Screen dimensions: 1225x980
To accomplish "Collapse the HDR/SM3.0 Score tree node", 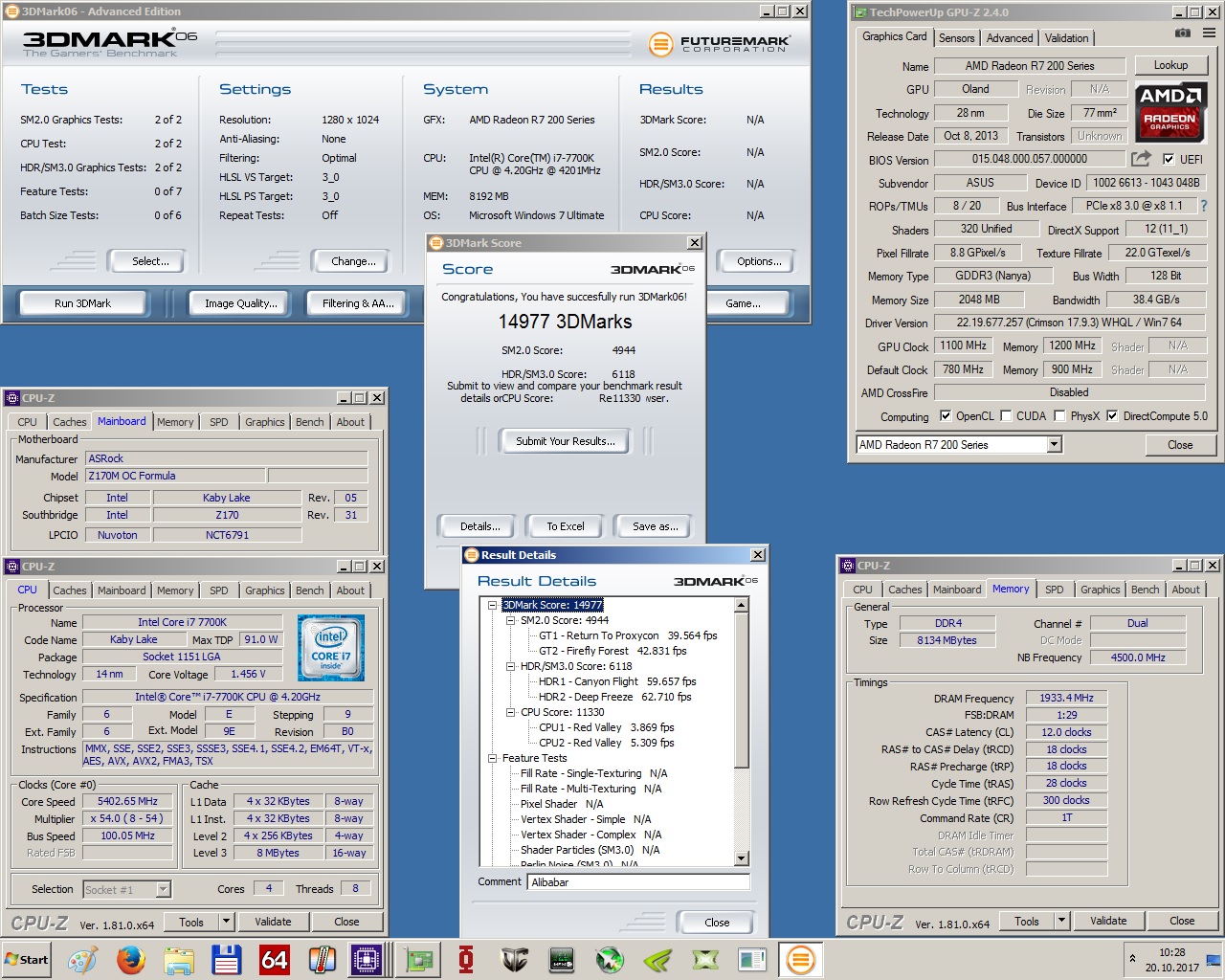I will pos(510,666).
